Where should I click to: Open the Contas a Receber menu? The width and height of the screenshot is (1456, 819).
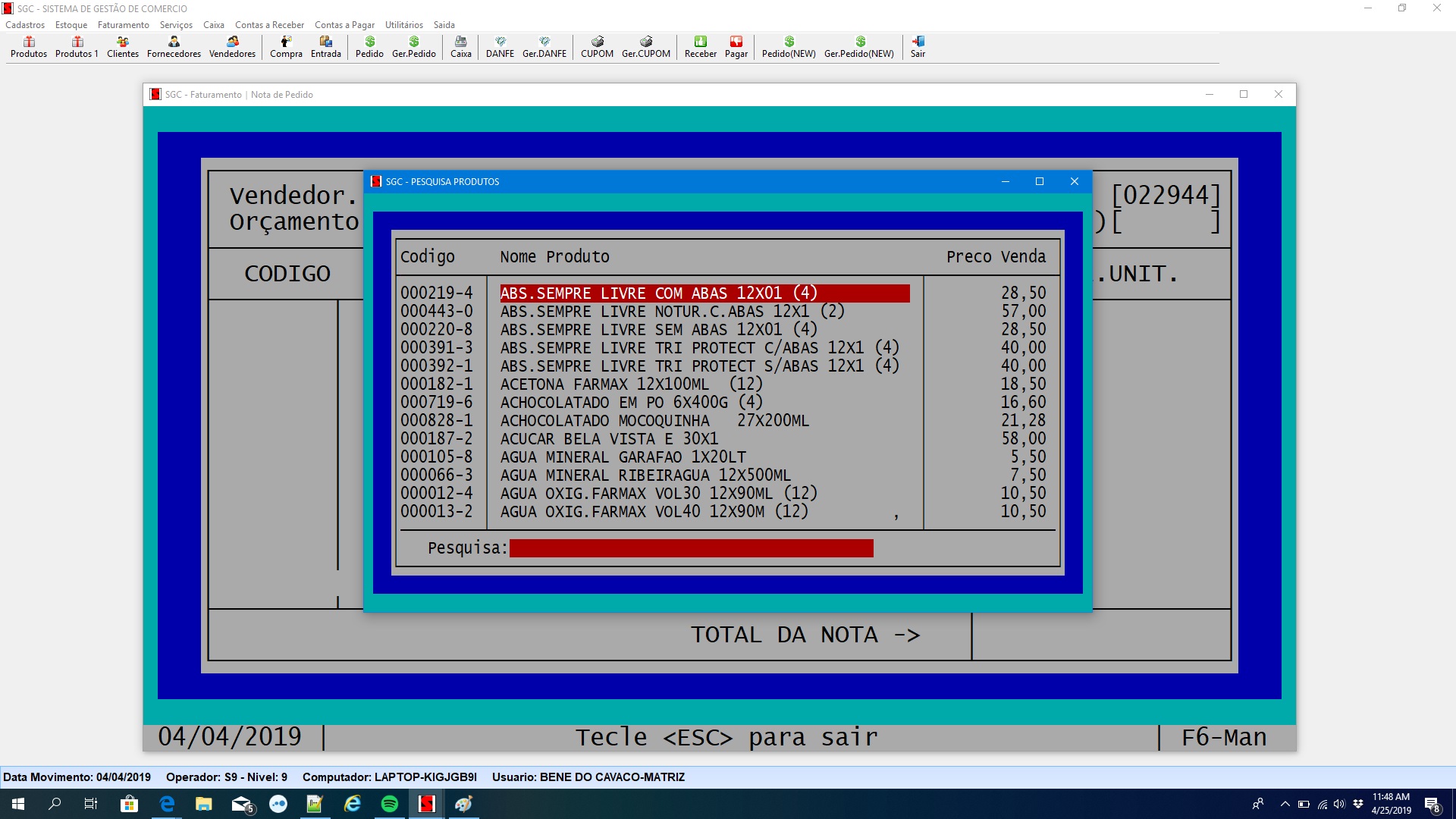tap(269, 25)
